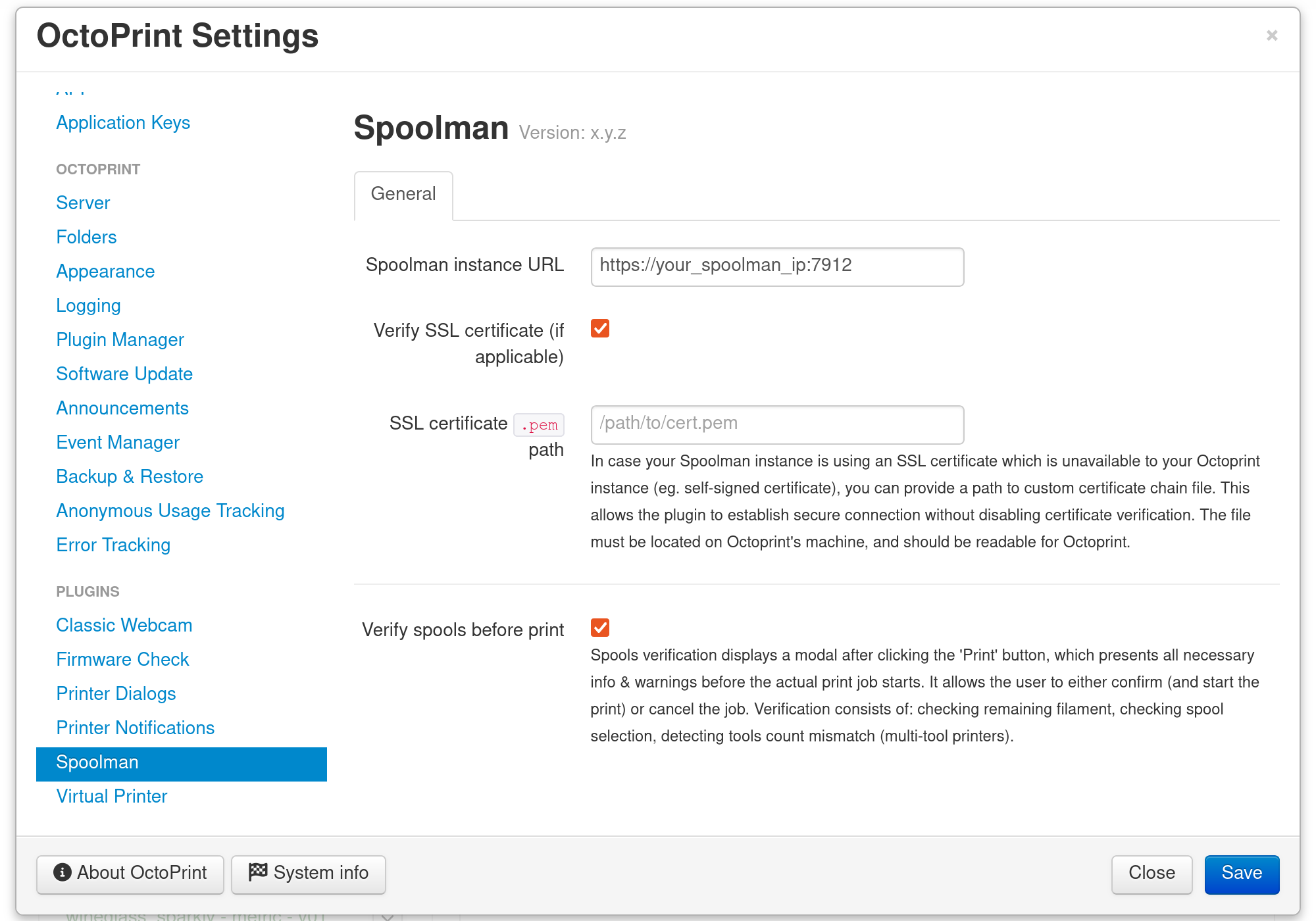Select Anonymous Usage Tracking in sidebar

[x=170, y=510]
